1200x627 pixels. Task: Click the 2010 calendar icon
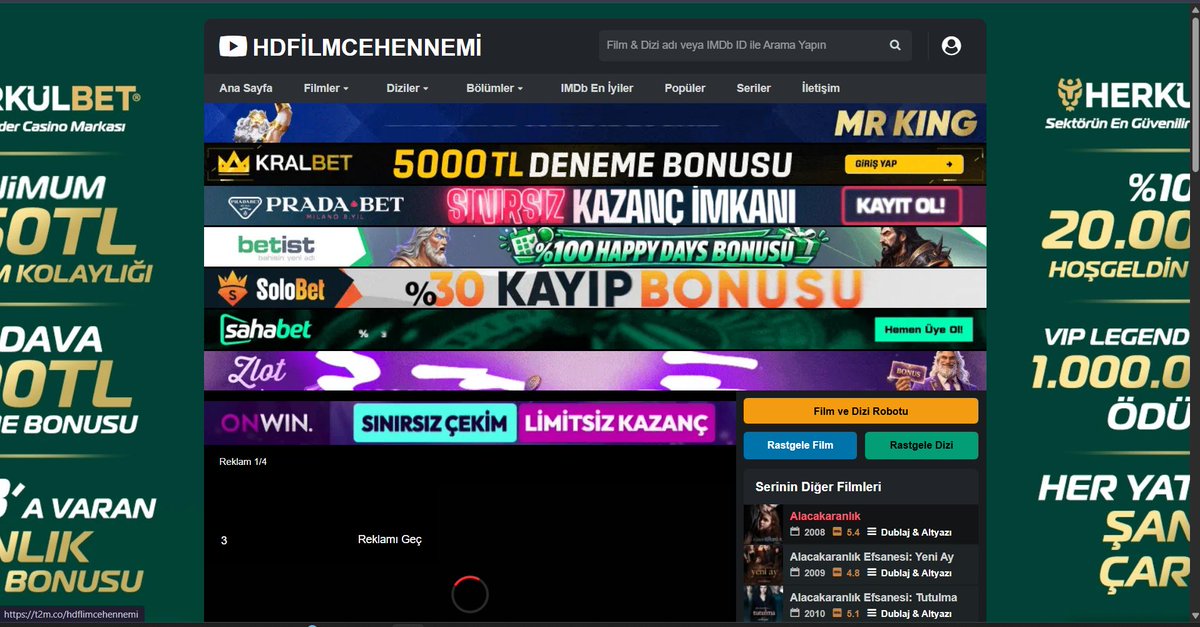[x=795, y=614]
